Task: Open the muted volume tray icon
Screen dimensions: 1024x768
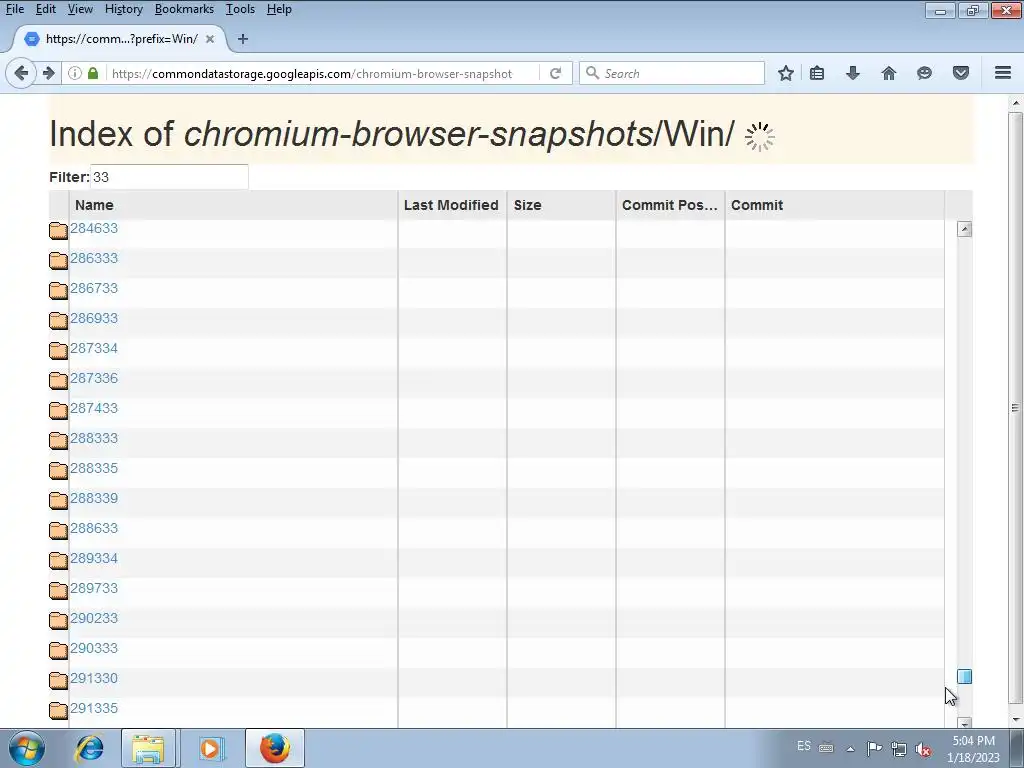Action: (x=923, y=749)
